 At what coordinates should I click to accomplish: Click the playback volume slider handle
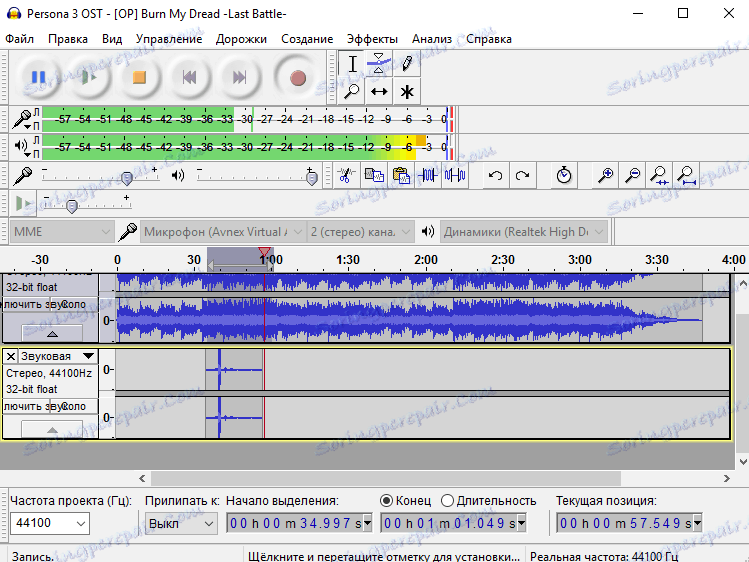(x=311, y=178)
